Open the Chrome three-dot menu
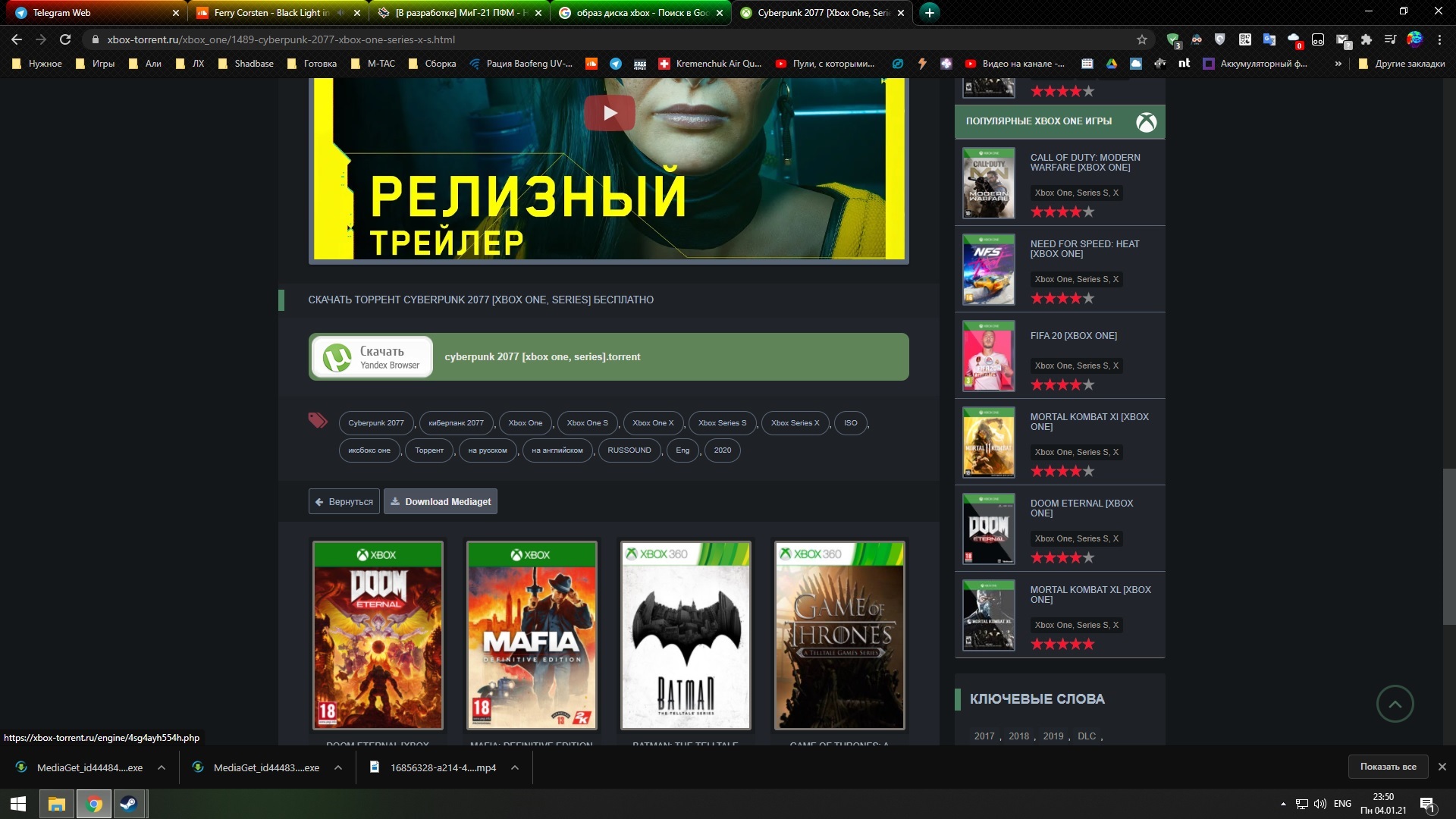 (1439, 39)
